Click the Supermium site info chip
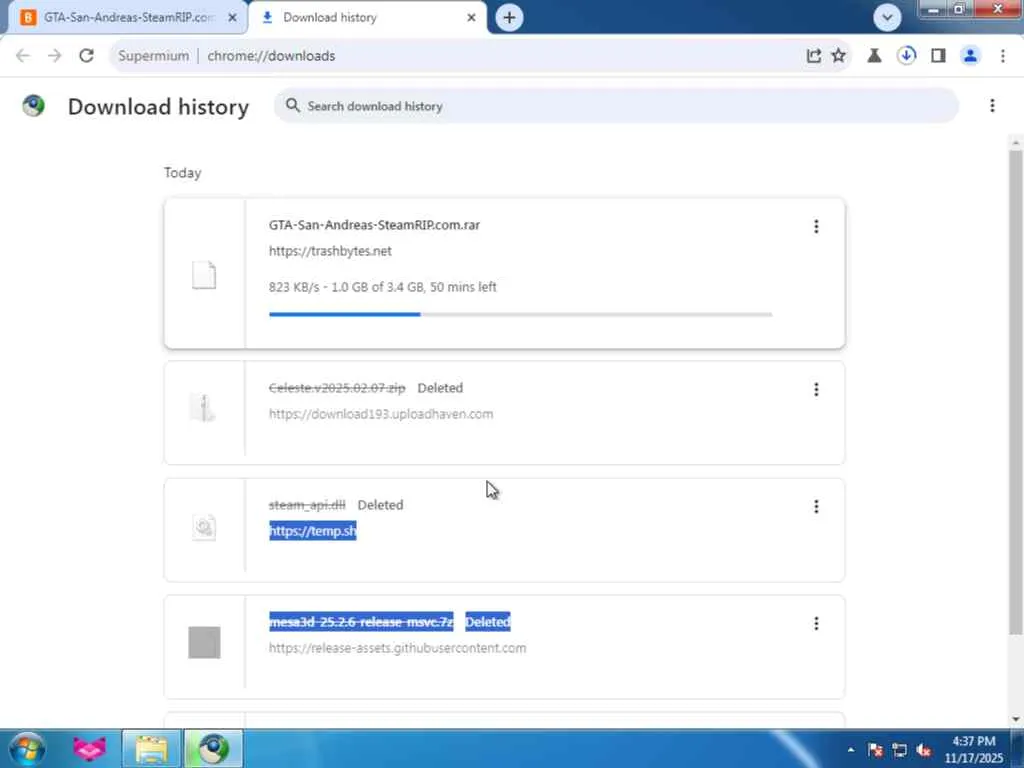Viewport: 1024px width, 768px height. coord(153,56)
